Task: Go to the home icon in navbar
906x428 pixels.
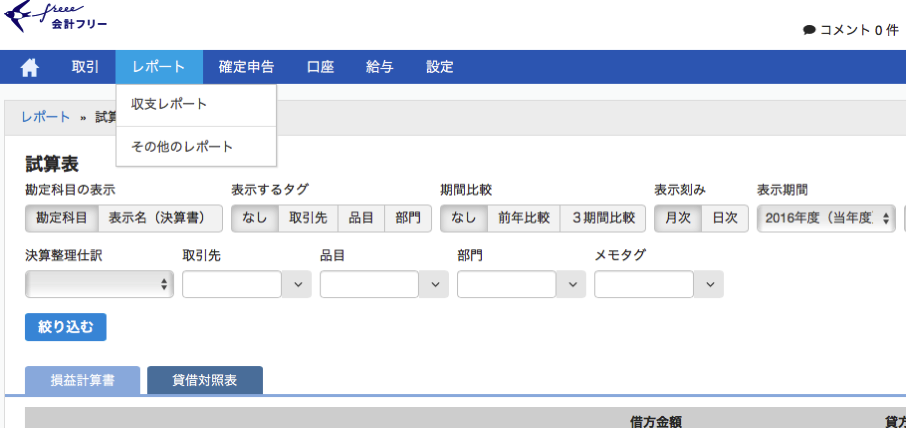Action: (x=29, y=68)
